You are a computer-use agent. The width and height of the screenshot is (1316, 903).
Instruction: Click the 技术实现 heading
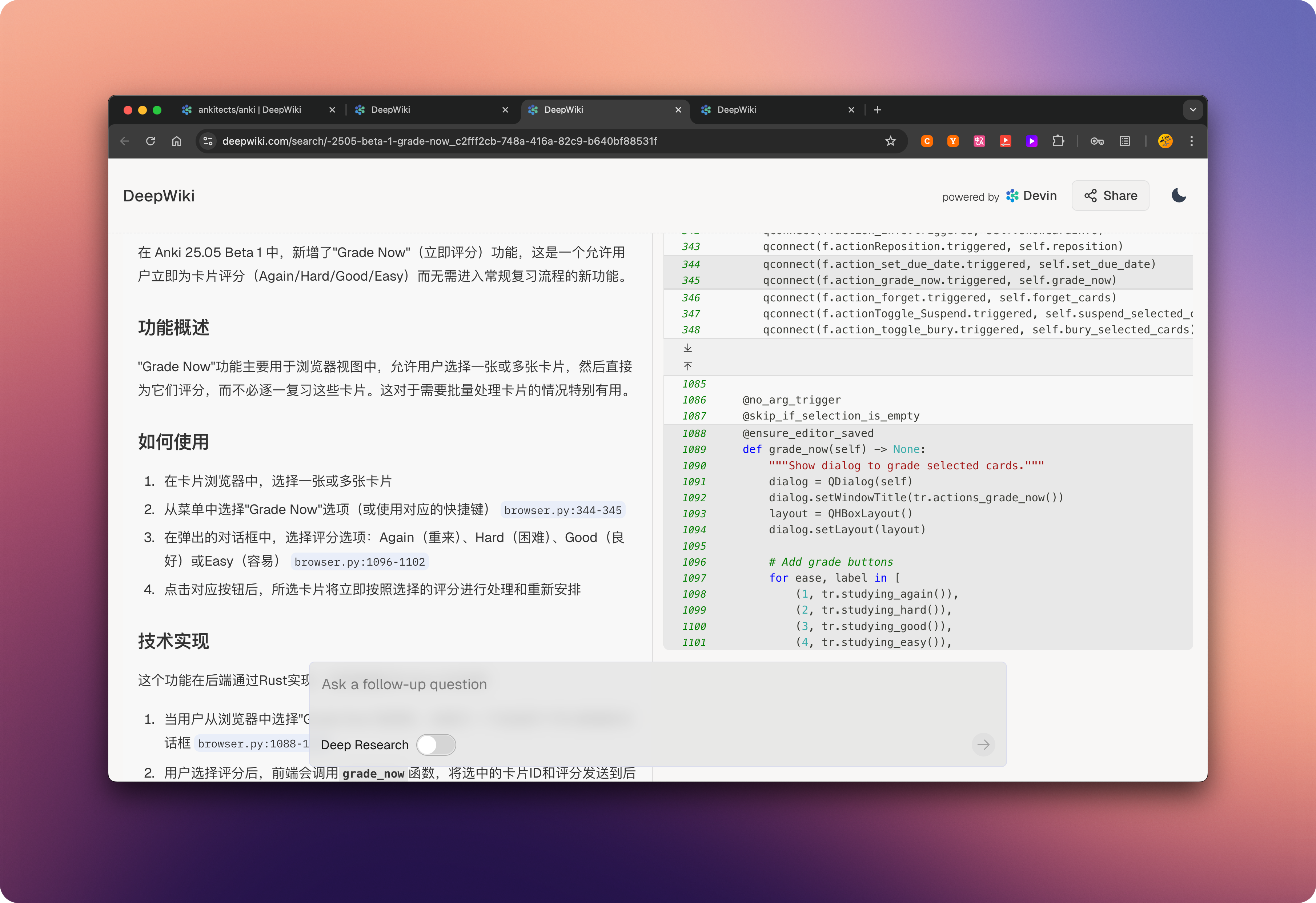point(174,641)
